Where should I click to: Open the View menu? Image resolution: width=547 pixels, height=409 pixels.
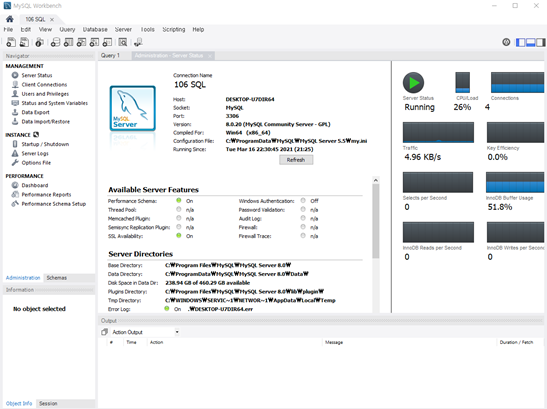45,29
